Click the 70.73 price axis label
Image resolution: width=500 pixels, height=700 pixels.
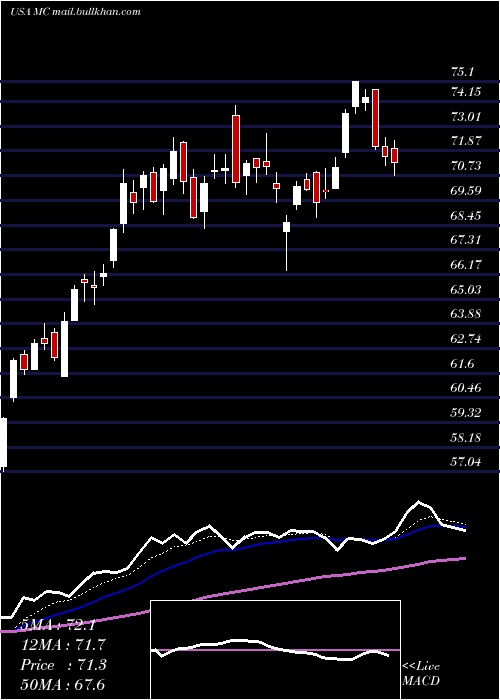[466, 166]
